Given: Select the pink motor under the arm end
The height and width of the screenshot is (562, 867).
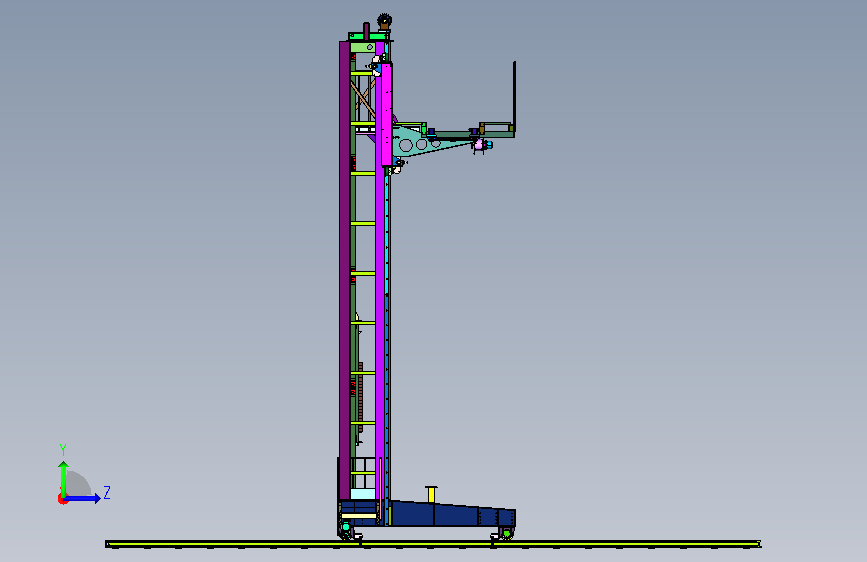Looking at the screenshot, I should tap(479, 145).
